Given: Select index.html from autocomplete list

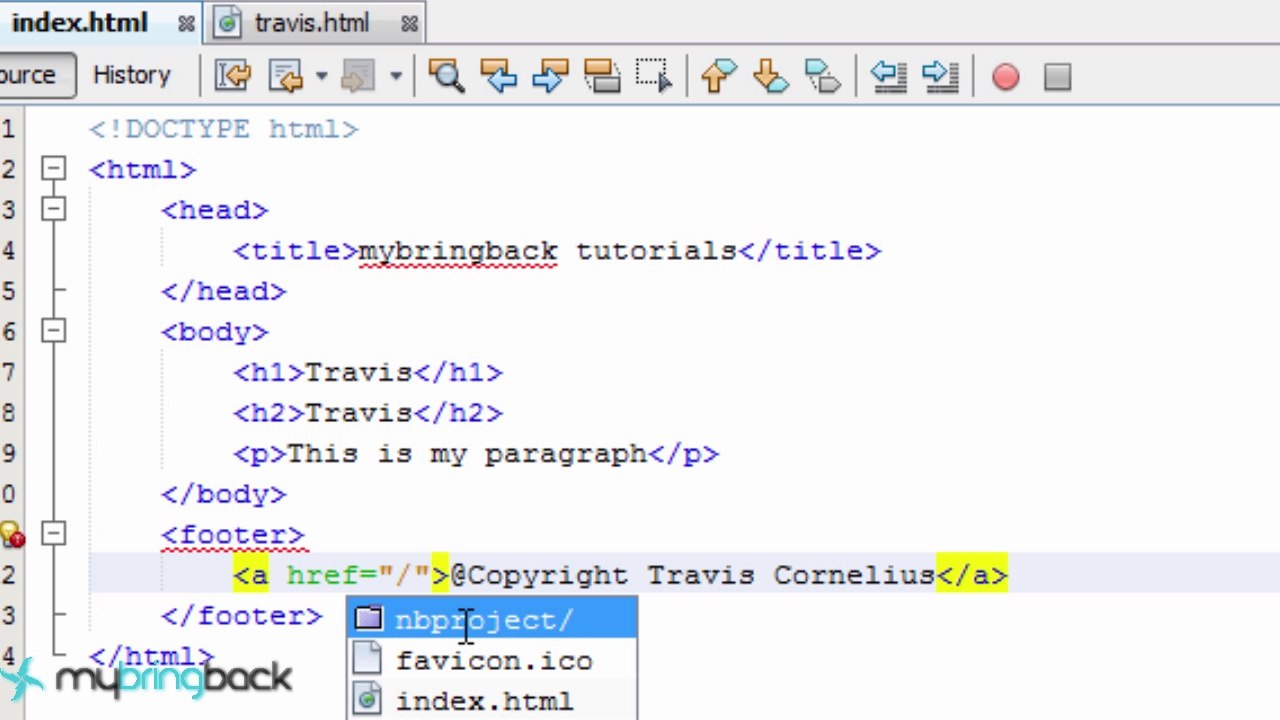Looking at the screenshot, I should (492, 700).
